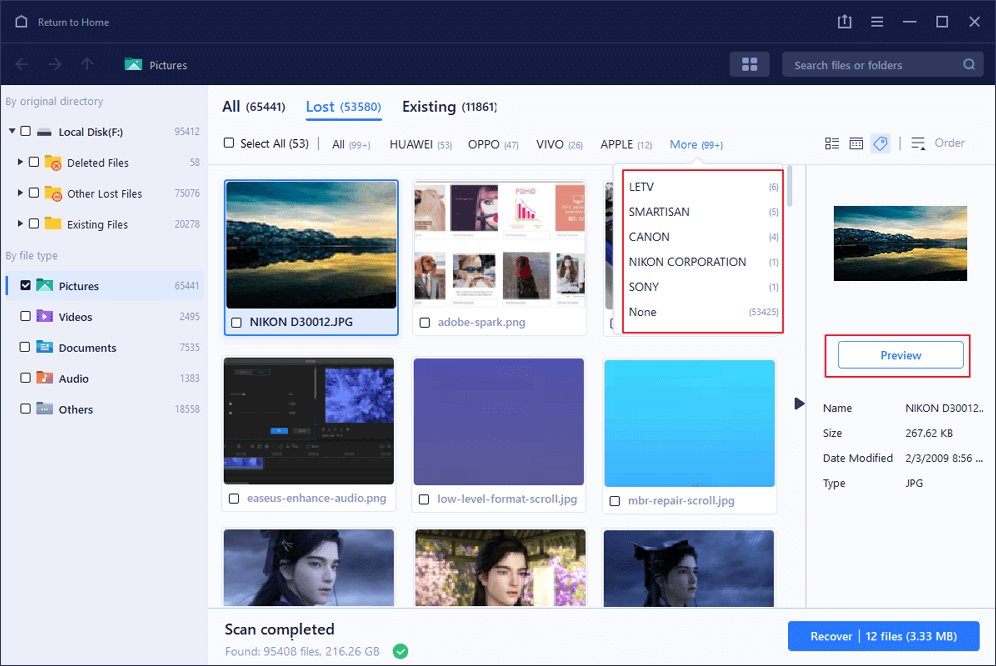Click the tag filter icon
Image resolution: width=996 pixels, height=666 pixels.
(880, 144)
